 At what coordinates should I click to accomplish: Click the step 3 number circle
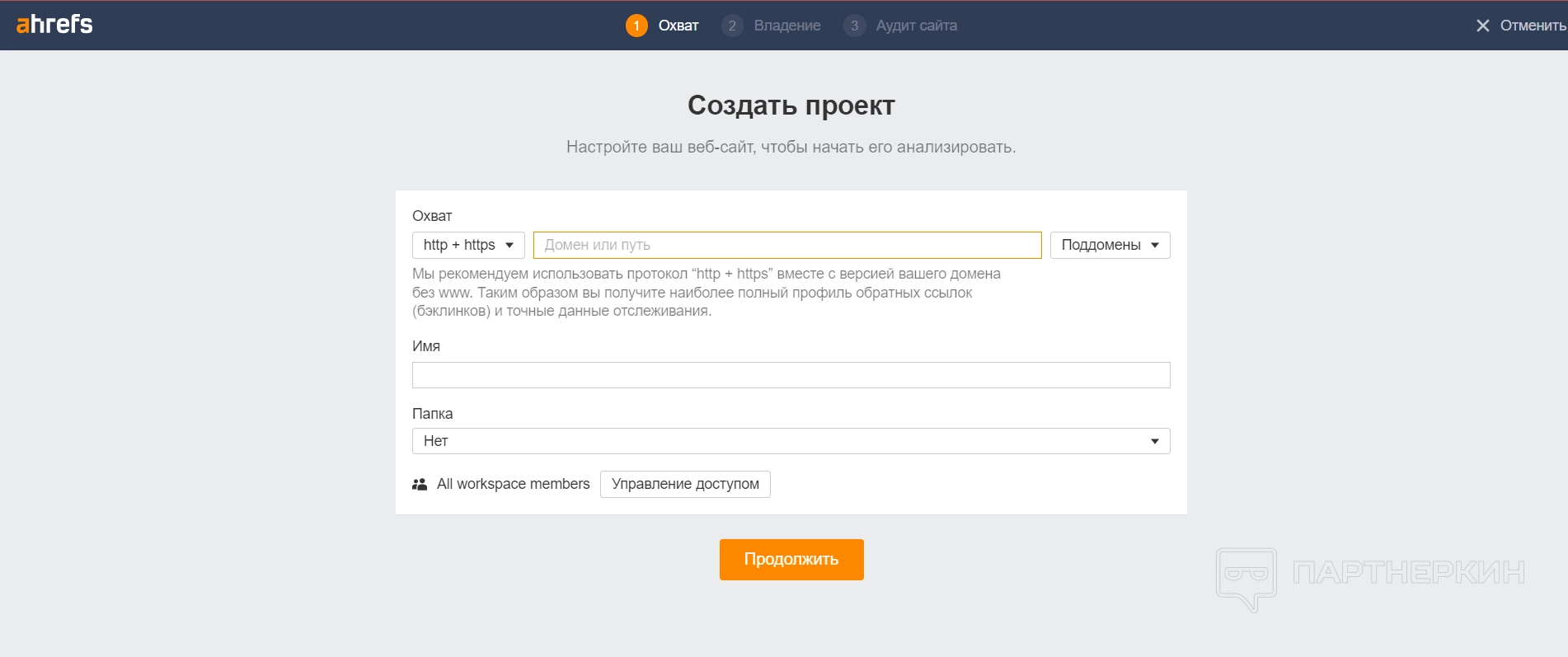854,26
